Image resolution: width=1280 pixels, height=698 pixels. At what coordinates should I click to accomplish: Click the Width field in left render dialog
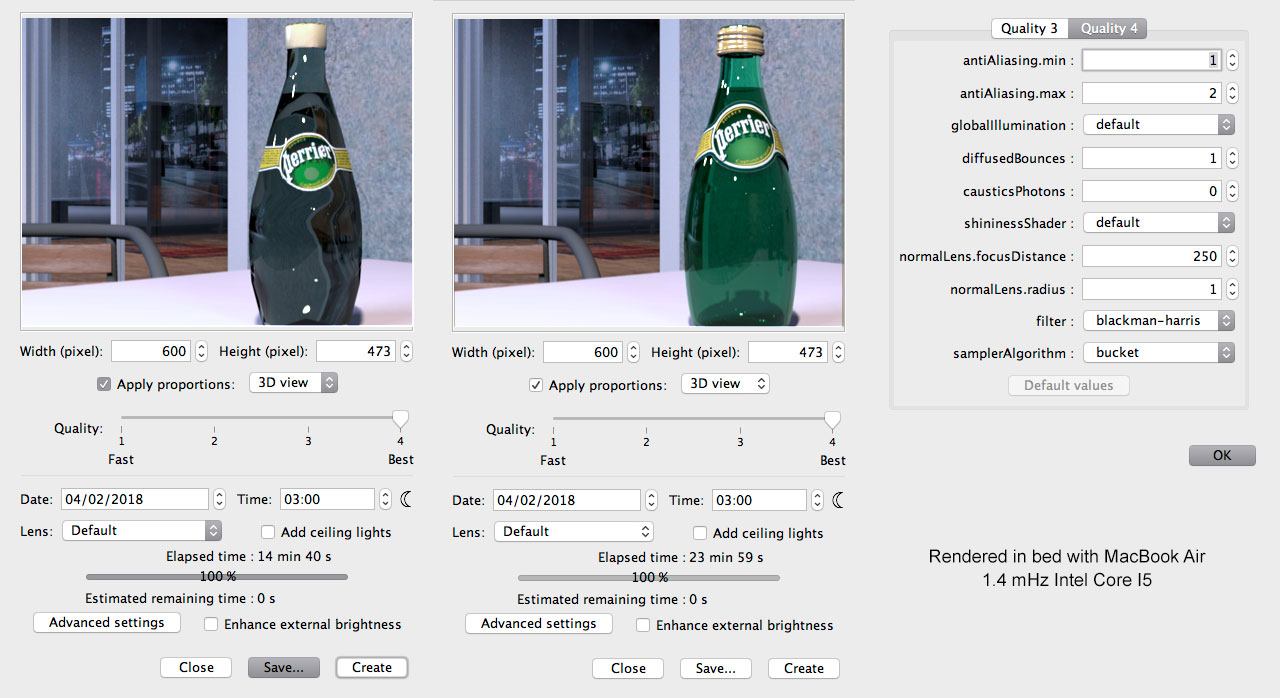pos(151,351)
